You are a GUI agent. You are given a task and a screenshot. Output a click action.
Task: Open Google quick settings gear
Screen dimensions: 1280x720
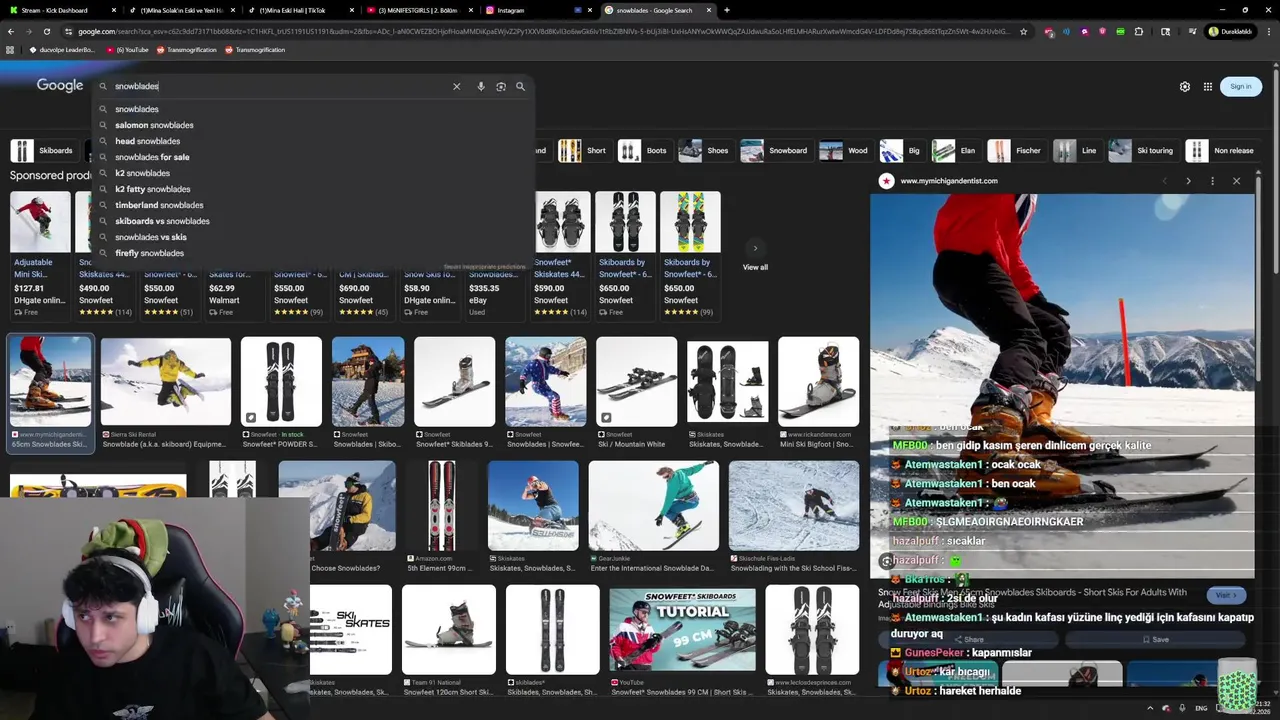click(1185, 87)
